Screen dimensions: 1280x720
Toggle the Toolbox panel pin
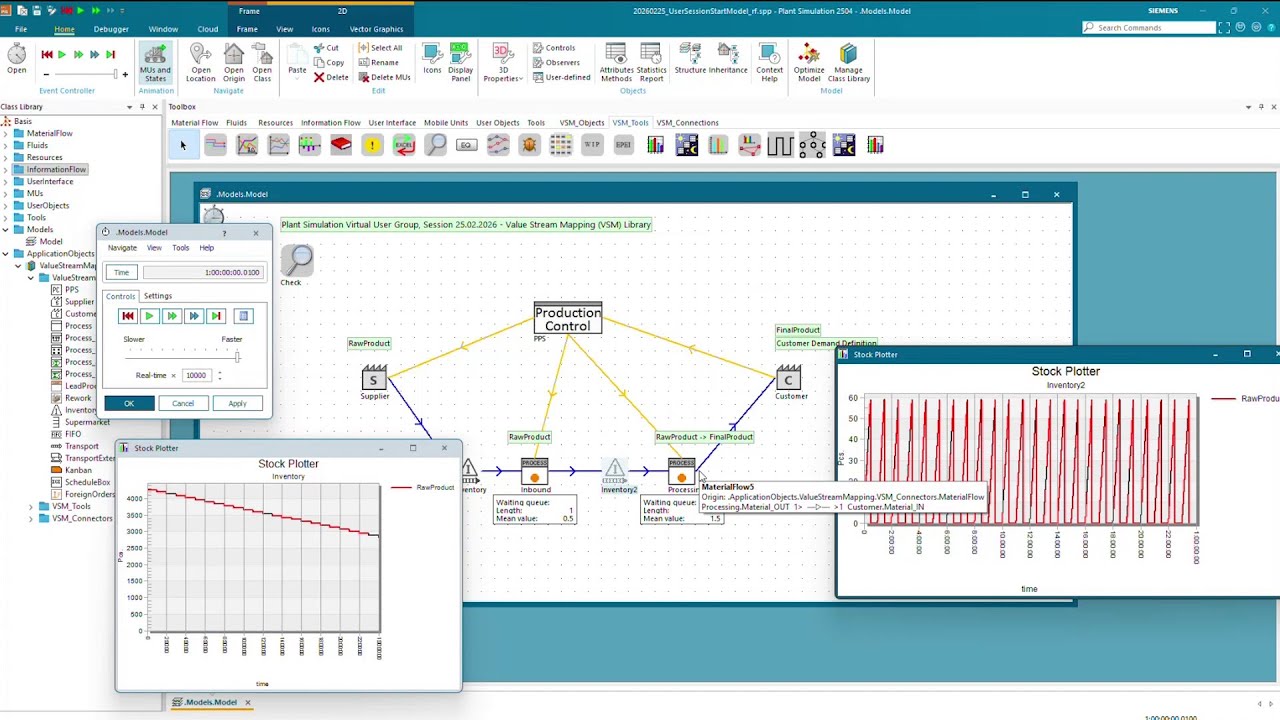pos(1261,107)
